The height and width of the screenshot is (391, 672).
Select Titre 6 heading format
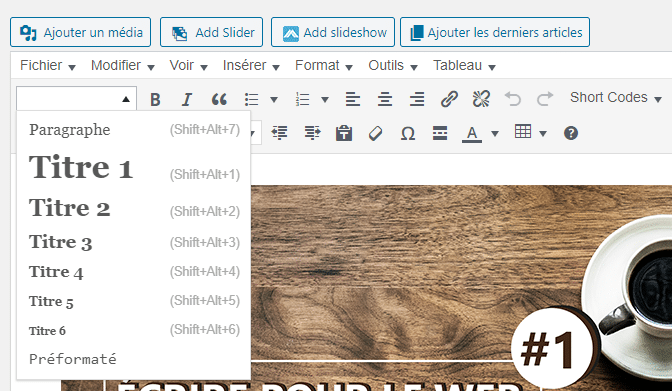[134, 330]
